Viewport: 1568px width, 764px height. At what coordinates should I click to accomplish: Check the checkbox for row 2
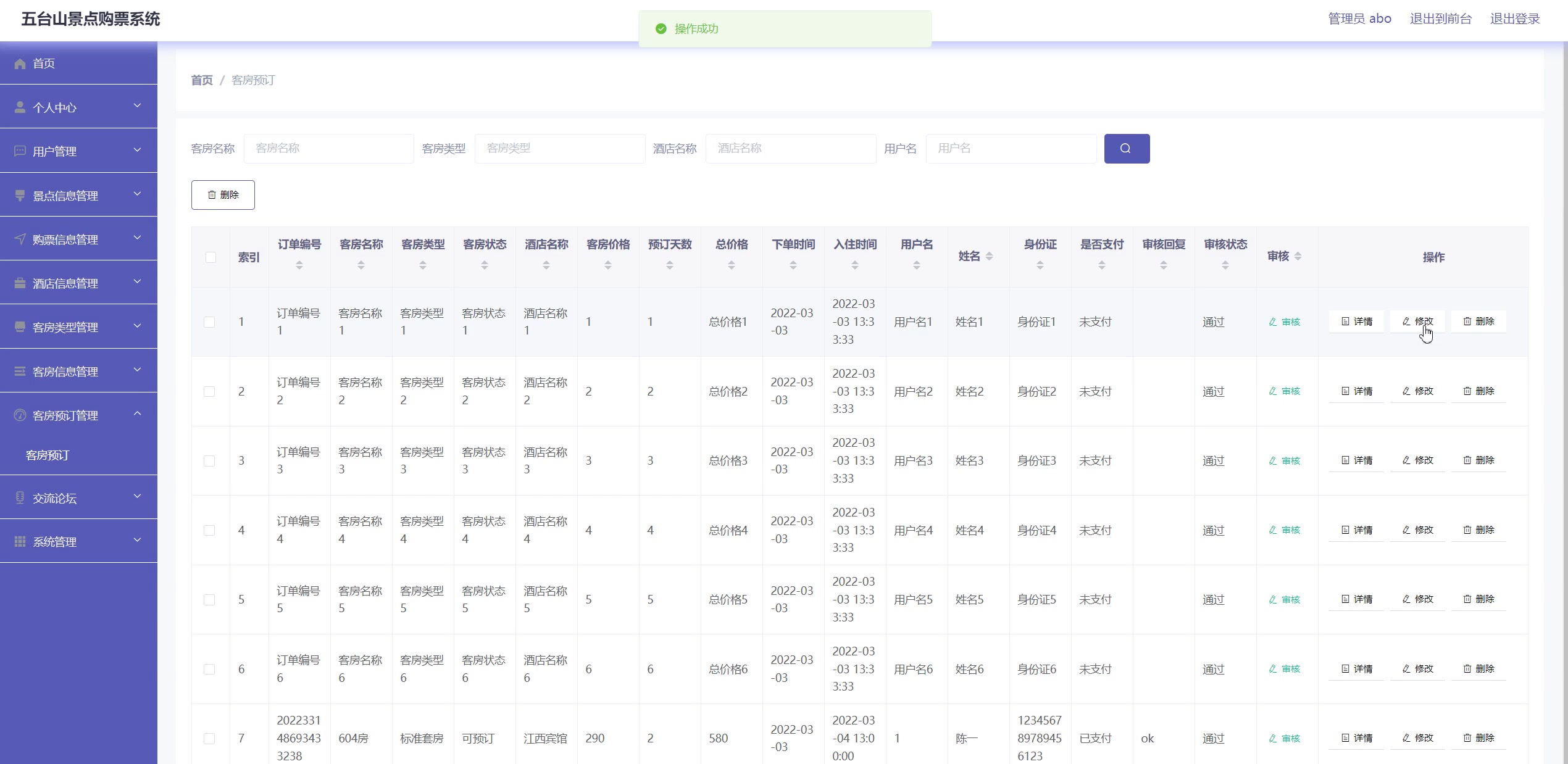pos(209,392)
